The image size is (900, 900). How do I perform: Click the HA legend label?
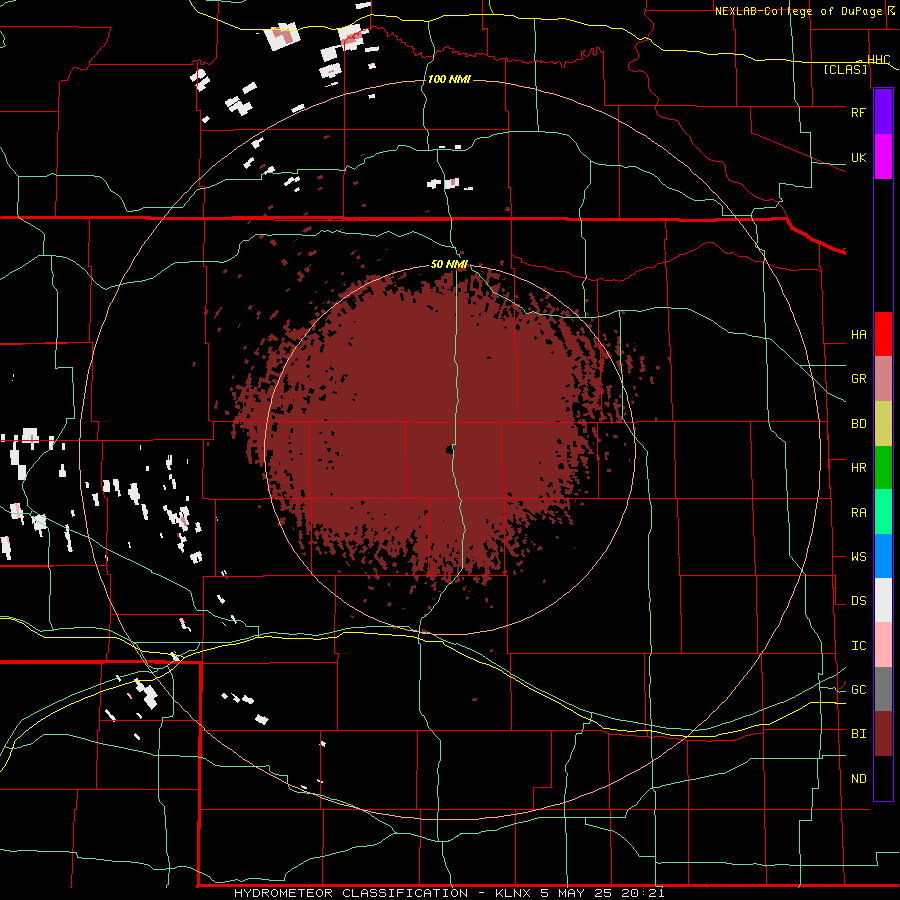click(x=858, y=335)
